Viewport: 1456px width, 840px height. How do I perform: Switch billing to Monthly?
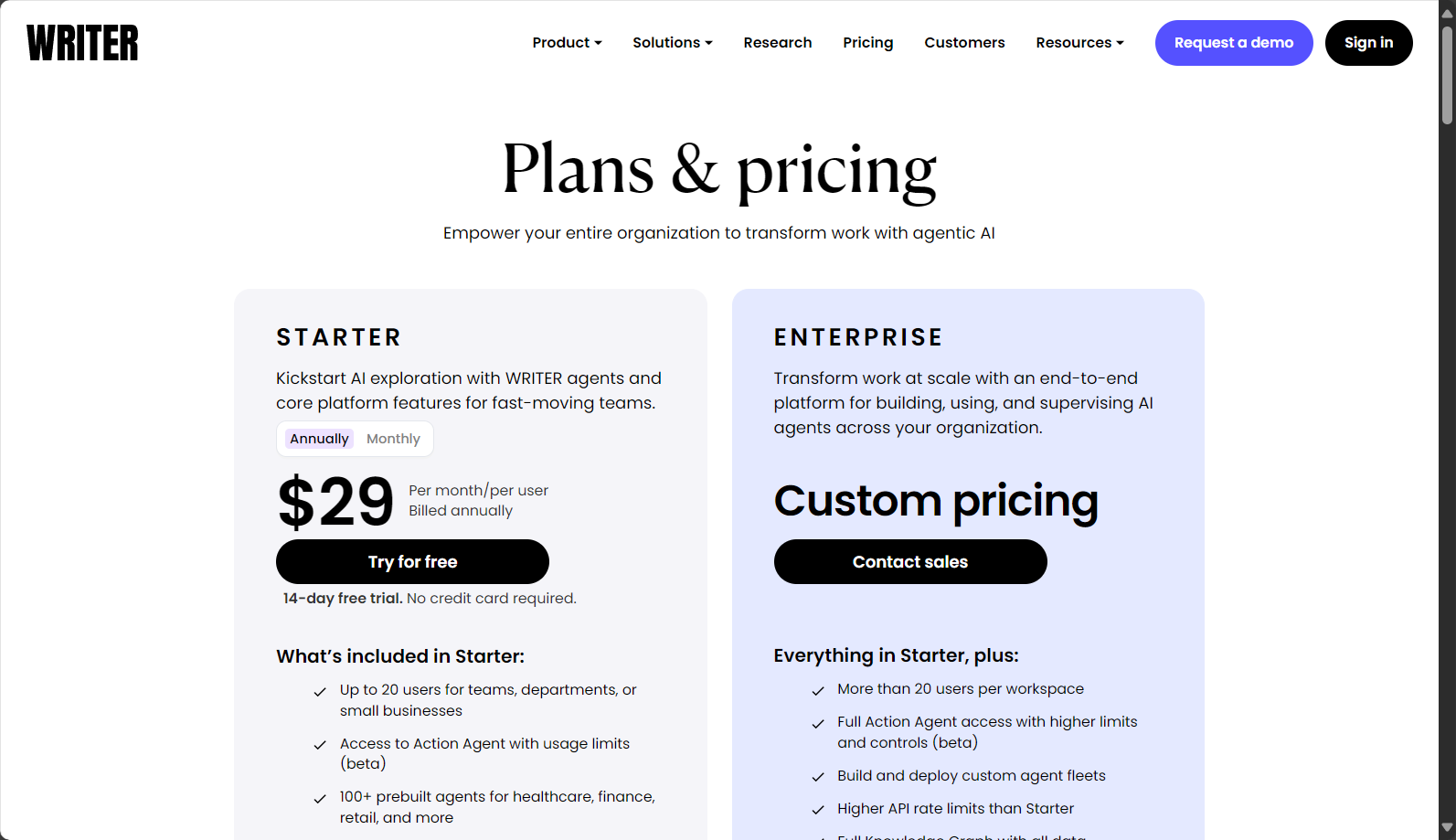click(393, 439)
